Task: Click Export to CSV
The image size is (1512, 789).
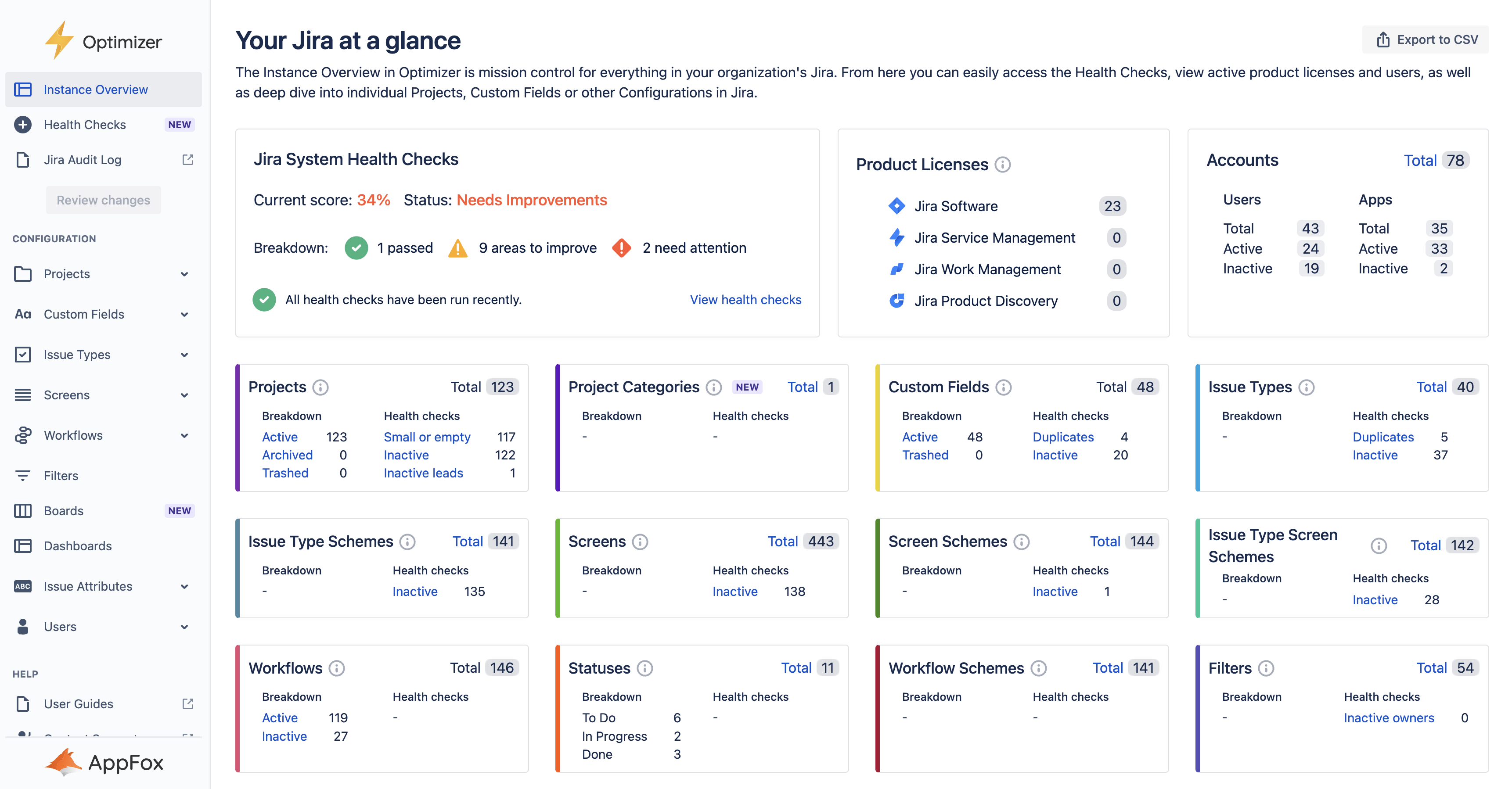Action: 1425,39
